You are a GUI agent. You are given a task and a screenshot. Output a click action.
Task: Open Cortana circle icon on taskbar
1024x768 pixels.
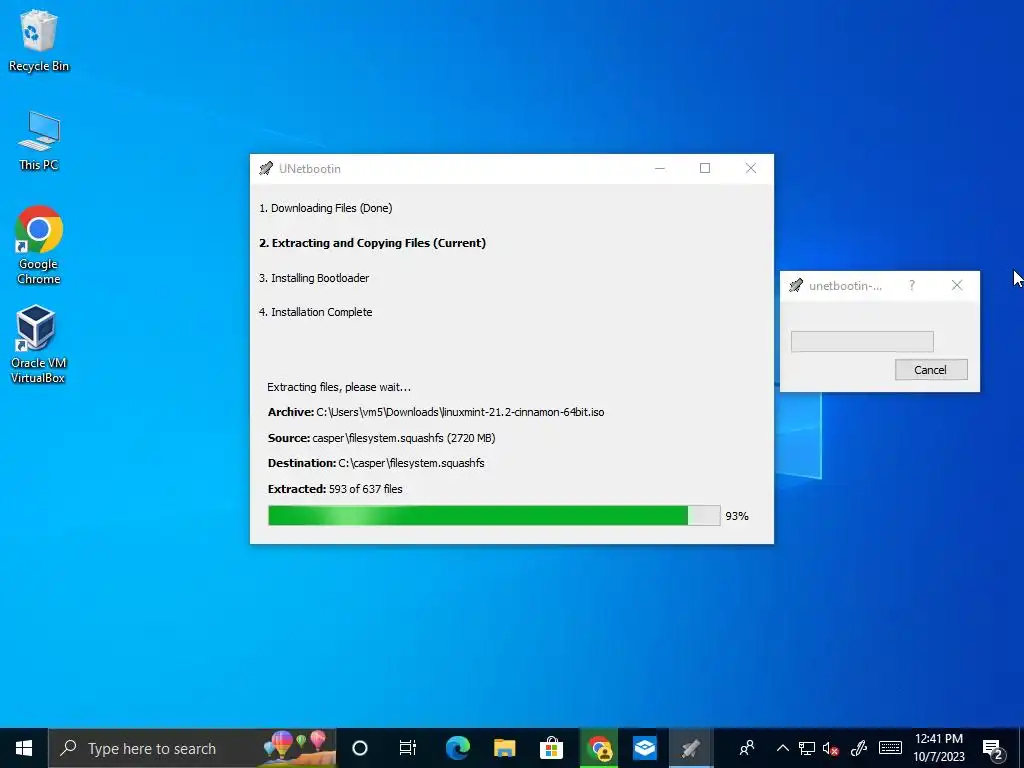pos(360,748)
